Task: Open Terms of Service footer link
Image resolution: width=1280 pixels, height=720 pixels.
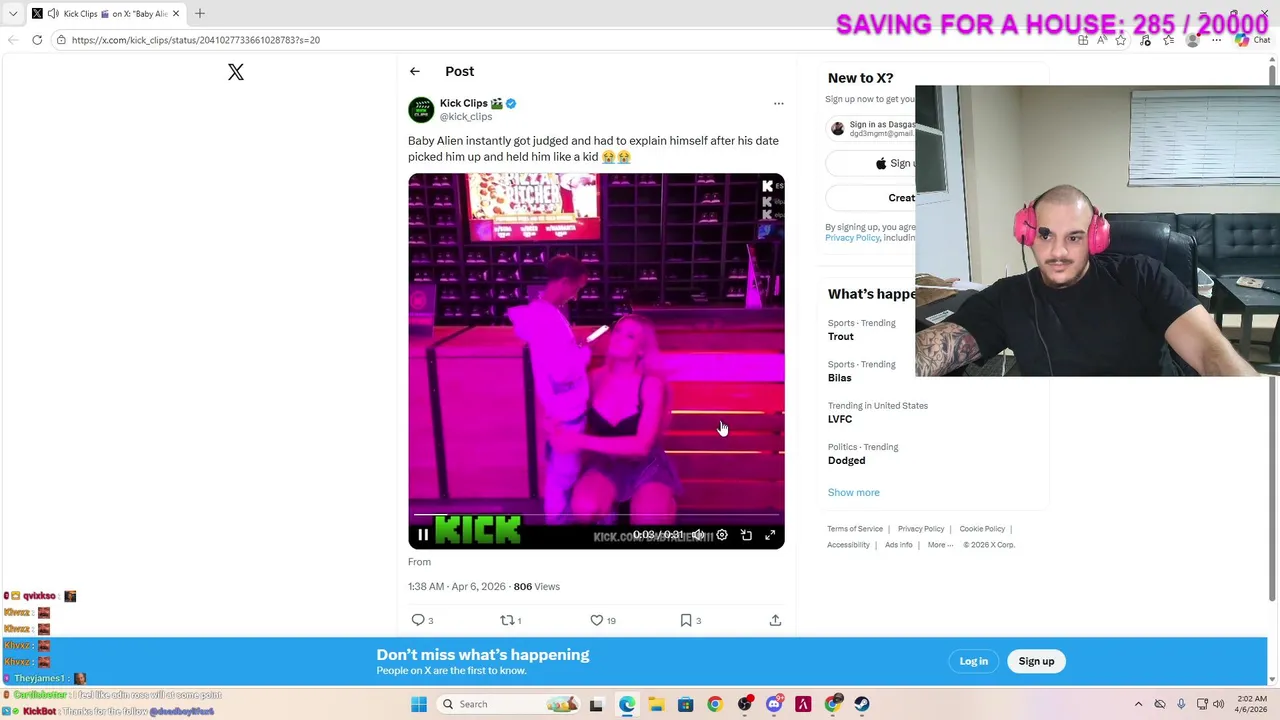Action: click(855, 529)
